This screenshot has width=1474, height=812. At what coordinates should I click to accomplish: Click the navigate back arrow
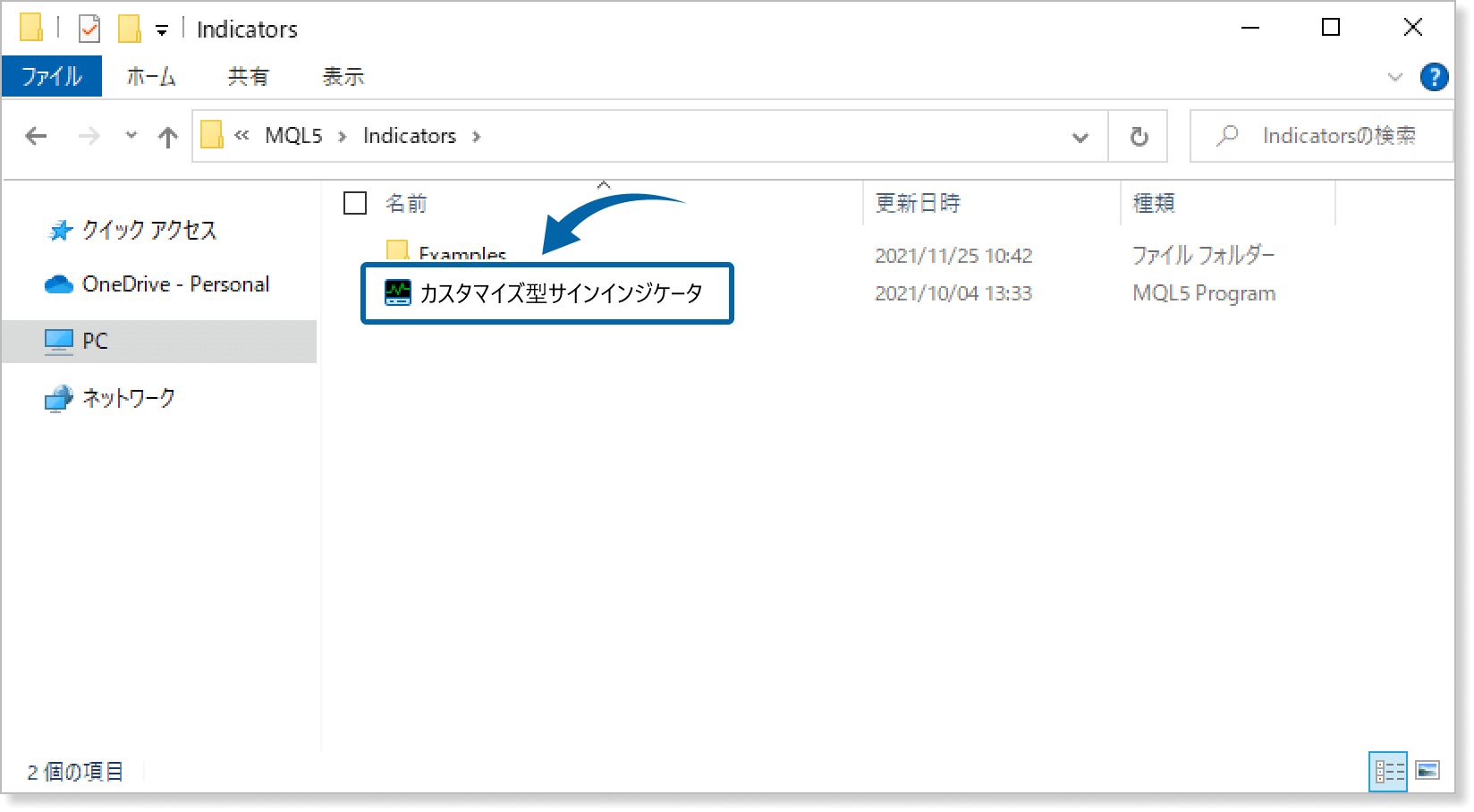tap(35, 136)
